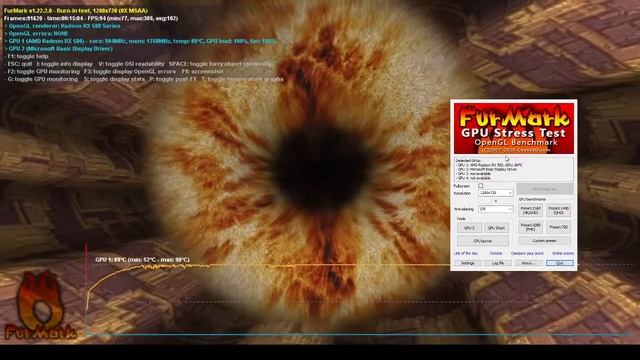Click the FurMark logo in bottom-left corner
This screenshot has width=640, height=360.
(x=40, y=305)
